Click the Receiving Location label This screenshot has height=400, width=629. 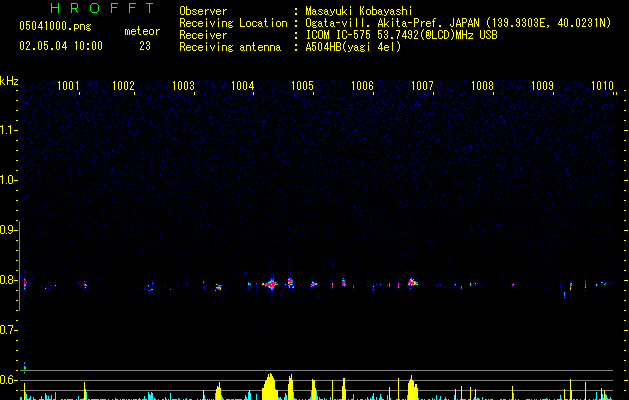(233, 23)
